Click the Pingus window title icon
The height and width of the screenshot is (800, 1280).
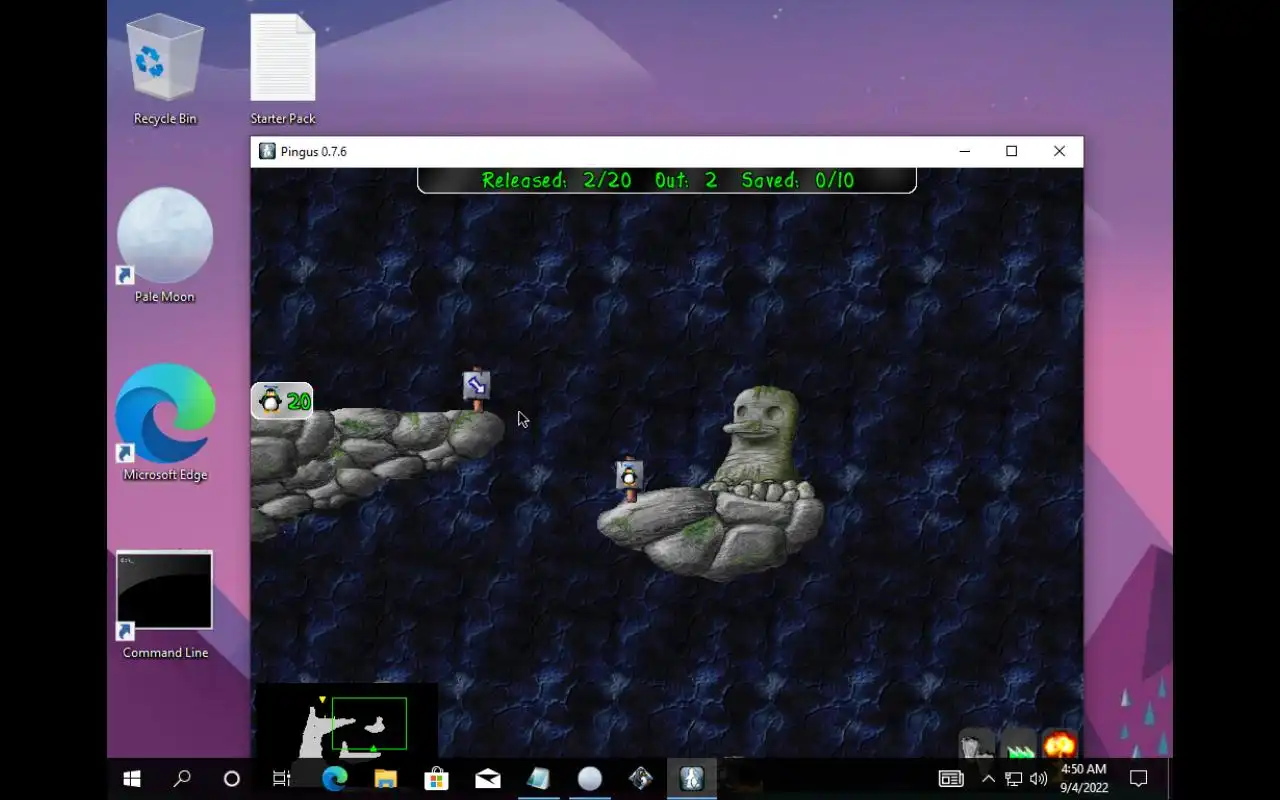coord(267,151)
